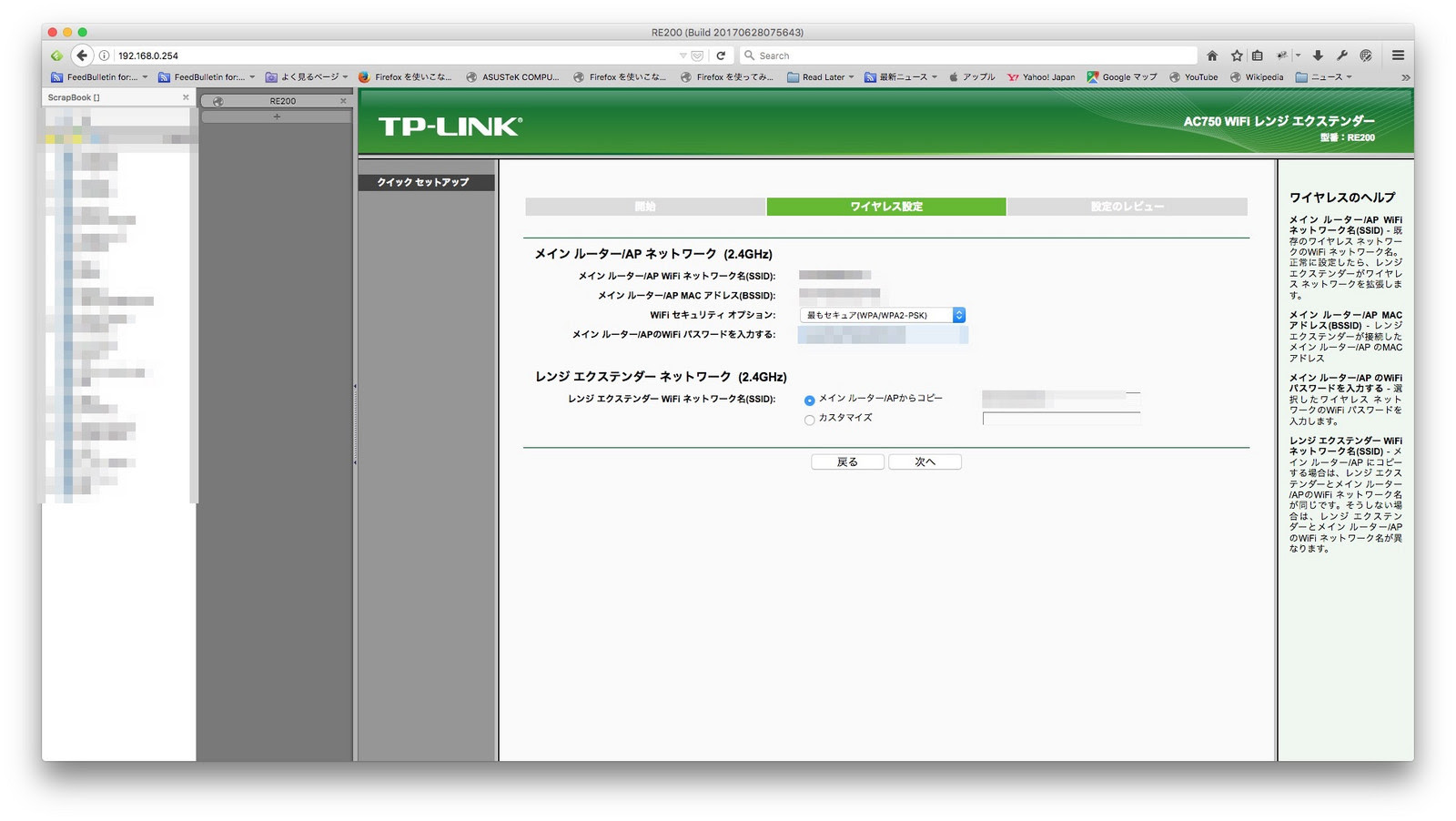Select the メイン ルーター/APからコピー radio button
Screen dimensions: 1456x821
point(809,400)
